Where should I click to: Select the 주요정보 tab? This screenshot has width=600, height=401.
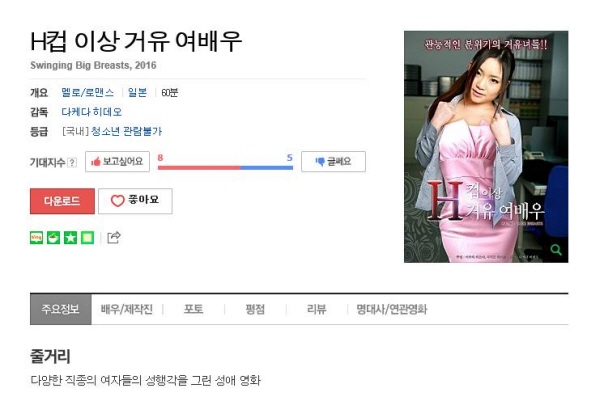[61, 309]
